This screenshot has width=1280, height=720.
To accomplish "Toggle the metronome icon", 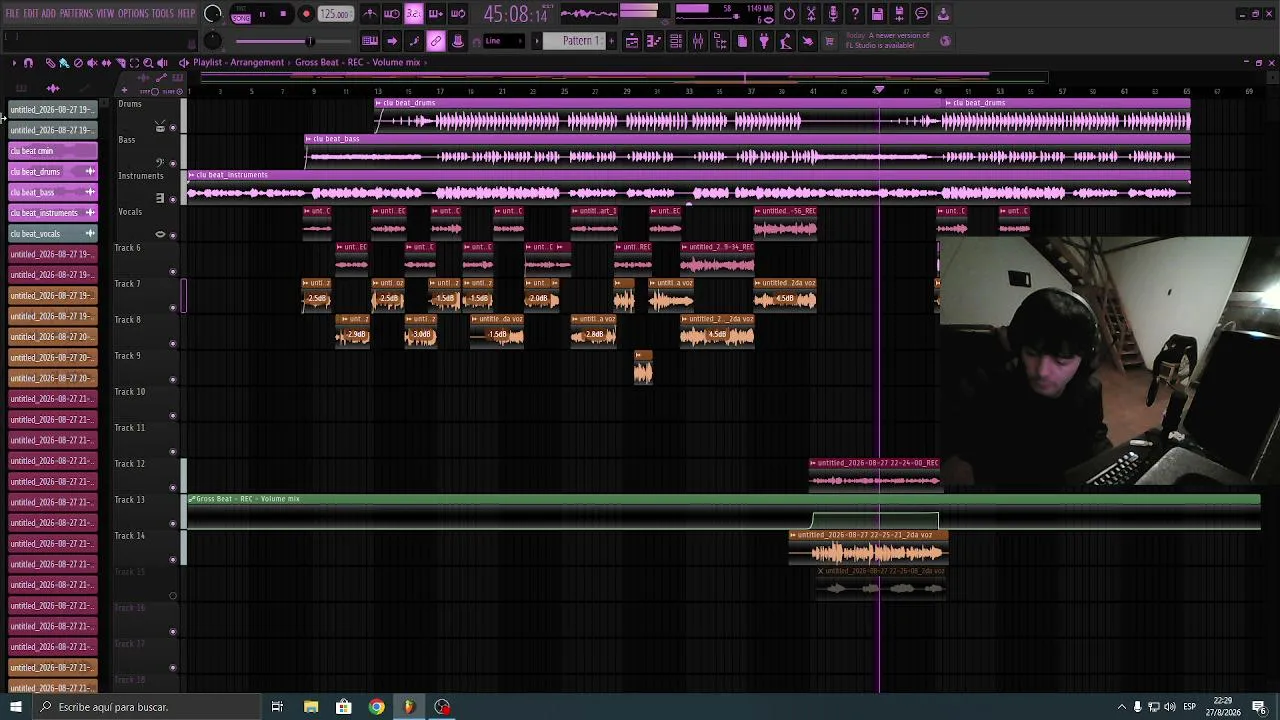I will point(370,14).
